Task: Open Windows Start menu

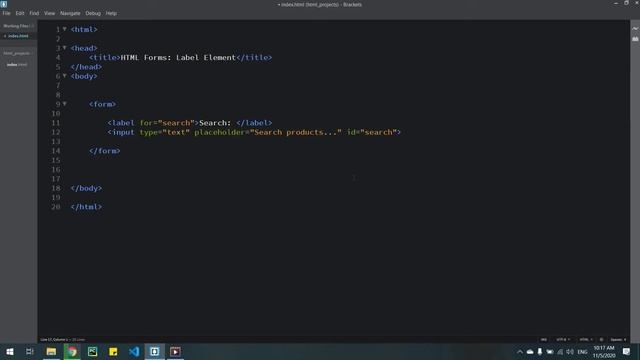Action: (x=10, y=351)
